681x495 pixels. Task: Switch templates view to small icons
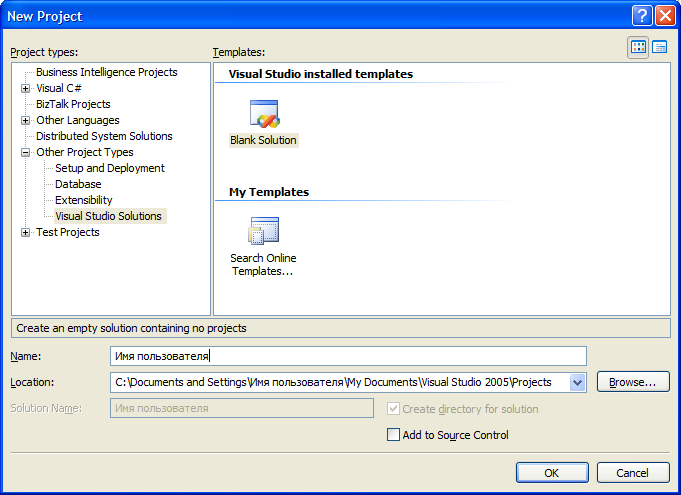[x=660, y=47]
